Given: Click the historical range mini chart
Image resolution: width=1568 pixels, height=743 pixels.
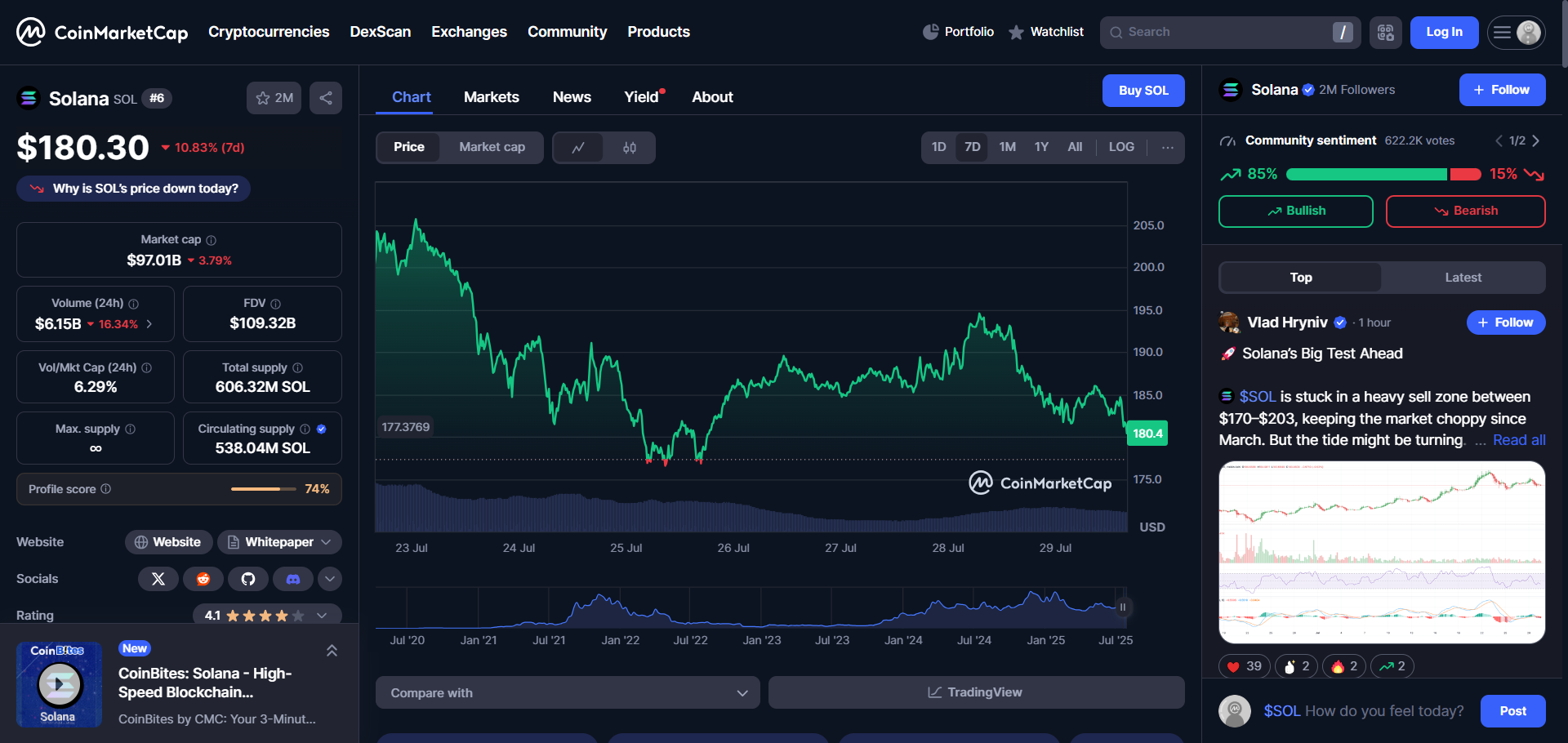Looking at the screenshot, I should 751,607.
